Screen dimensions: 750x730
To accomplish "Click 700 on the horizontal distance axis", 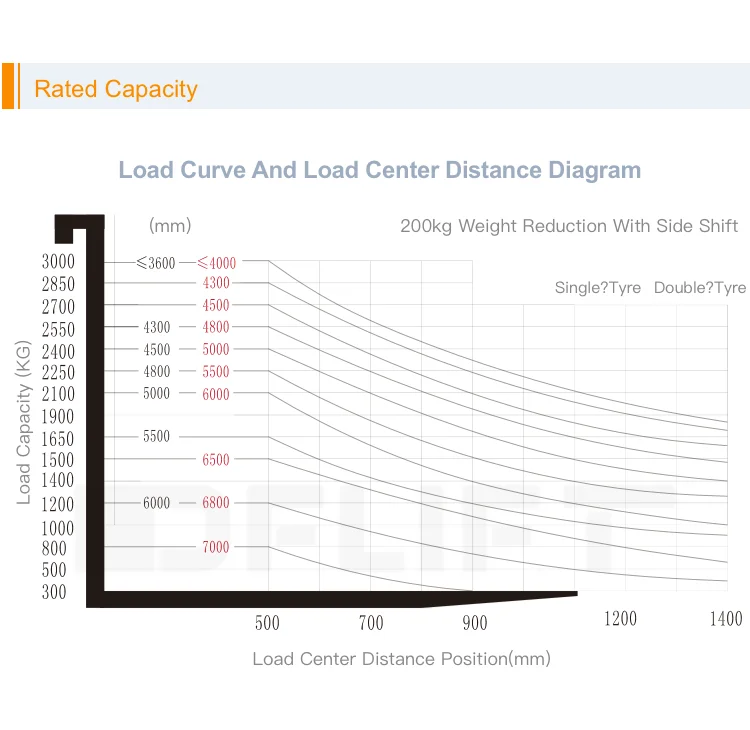I will [371, 623].
